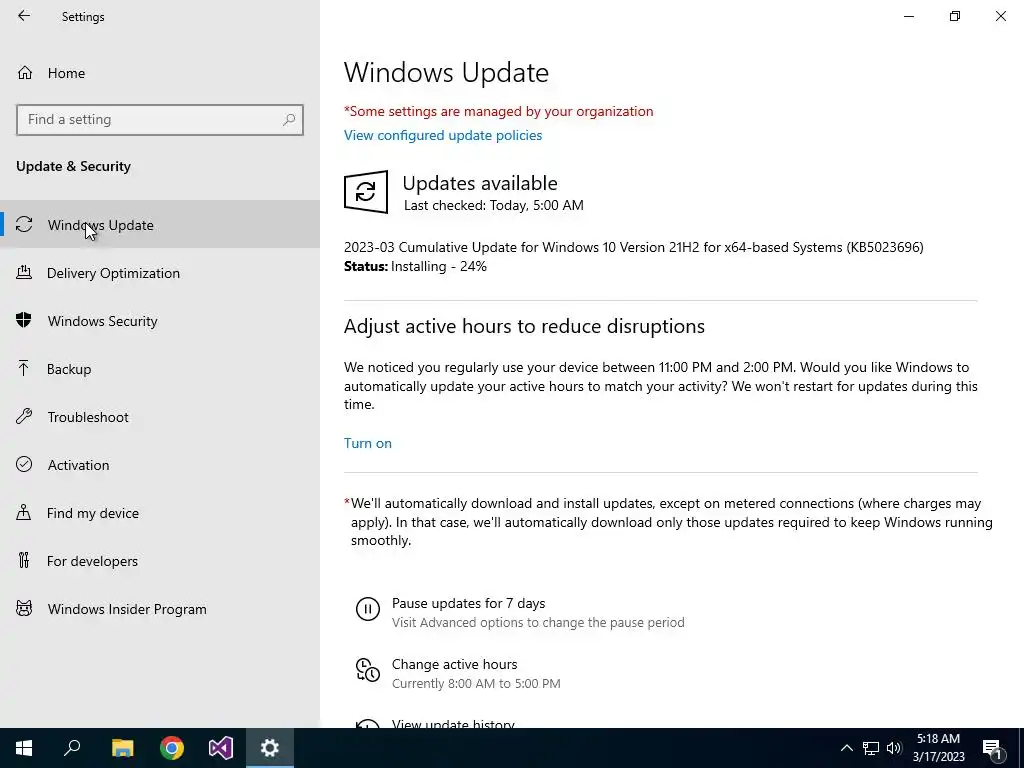
Task: Click the Find a setting search box
Action: click(160, 120)
